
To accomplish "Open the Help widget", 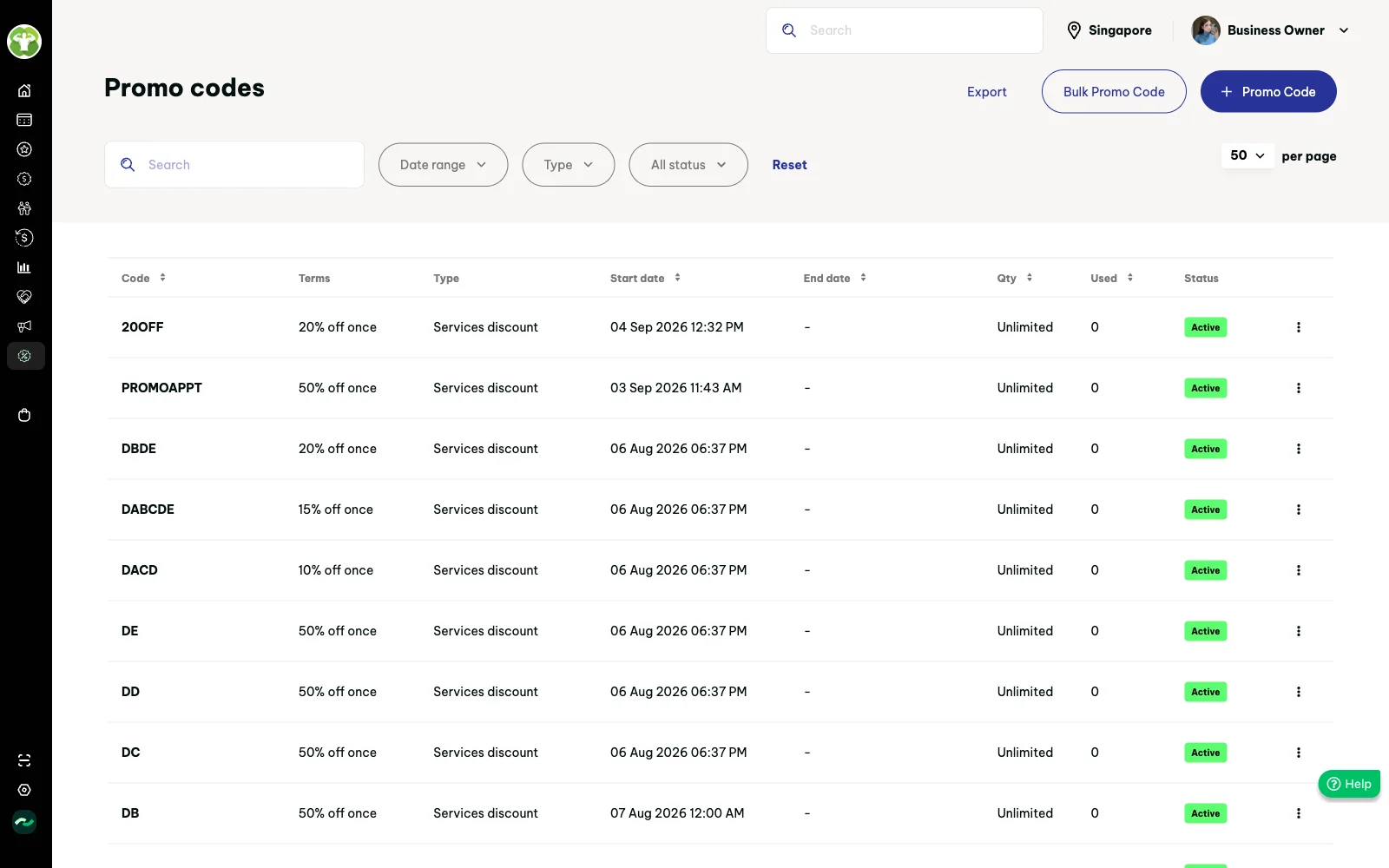I will click(x=1349, y=784).
